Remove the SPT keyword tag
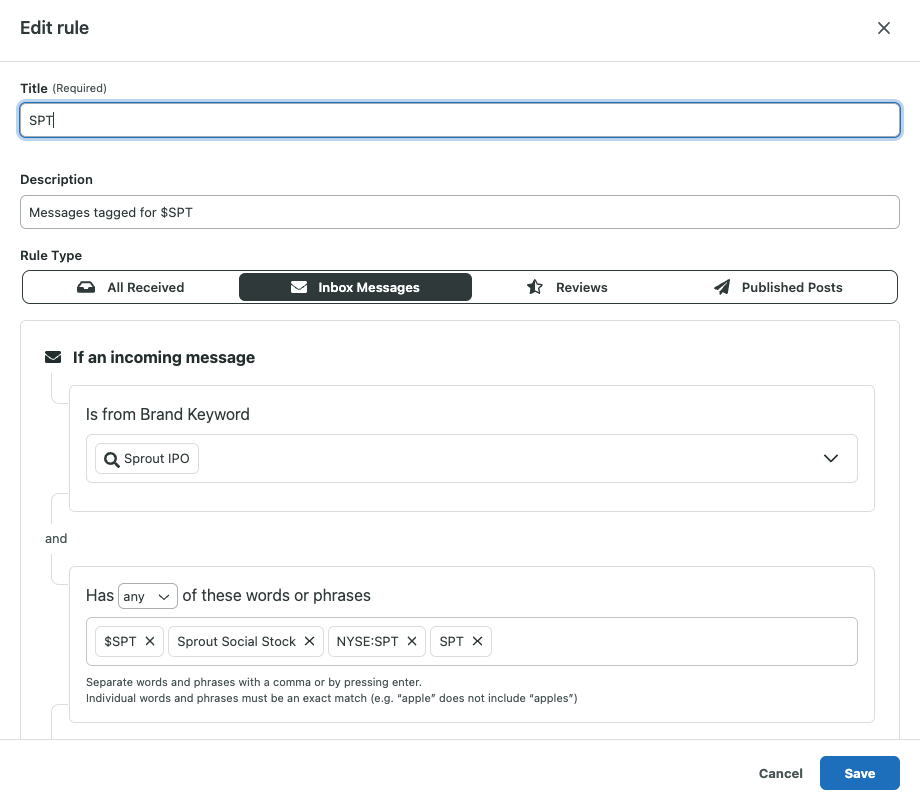Image resolution: width=920 pixels, height=803 pixels. [477, 641]
